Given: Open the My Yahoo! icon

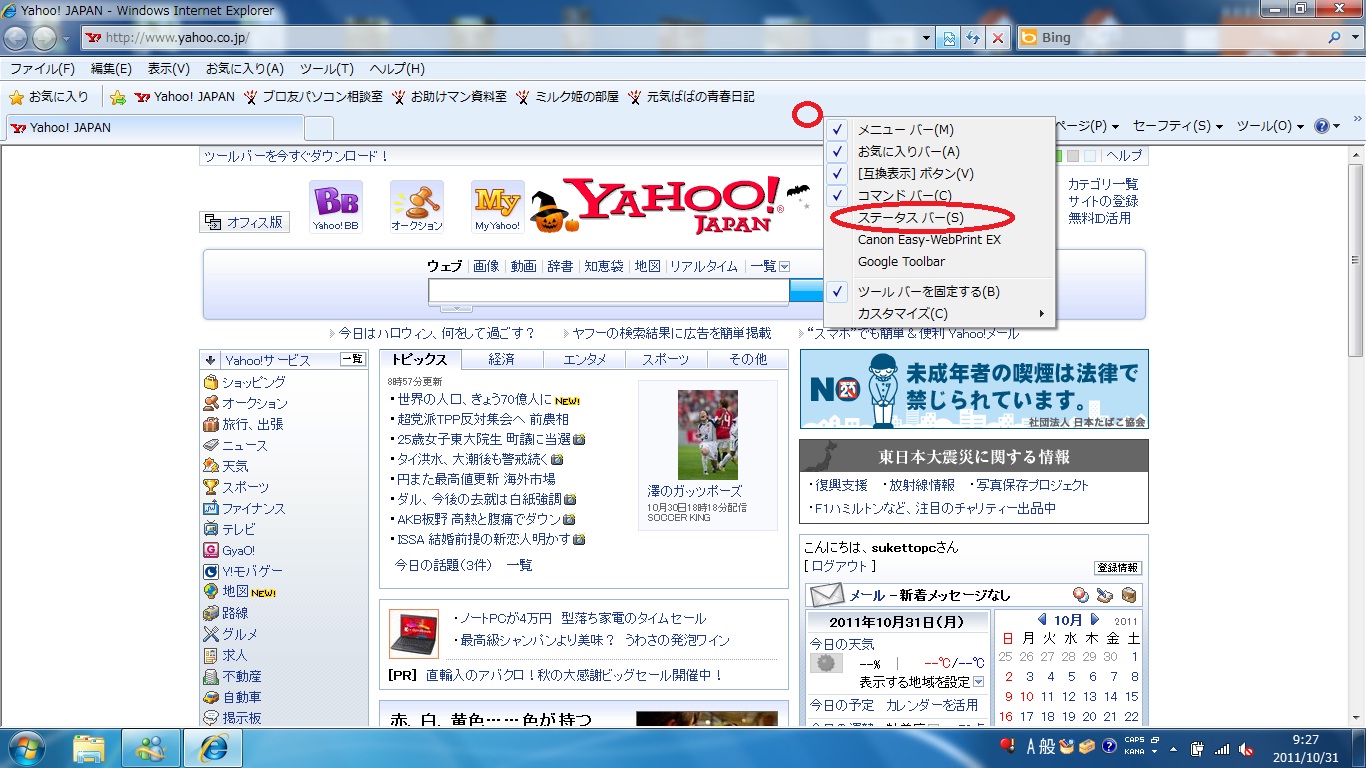Looking at the screenshot, I should tap(497, 207).
